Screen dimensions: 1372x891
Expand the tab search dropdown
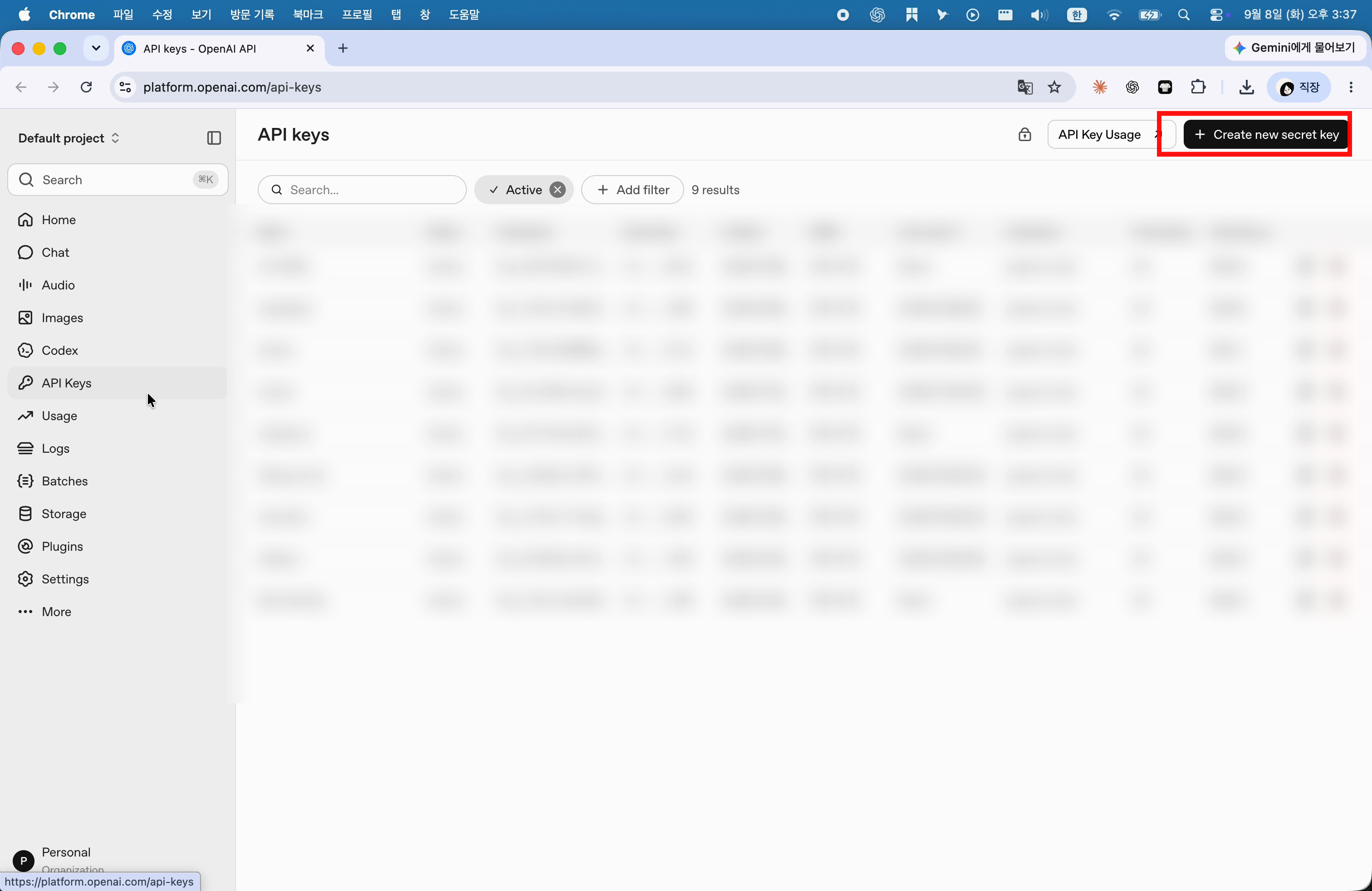pyautogui.click(x=96, y=49)
